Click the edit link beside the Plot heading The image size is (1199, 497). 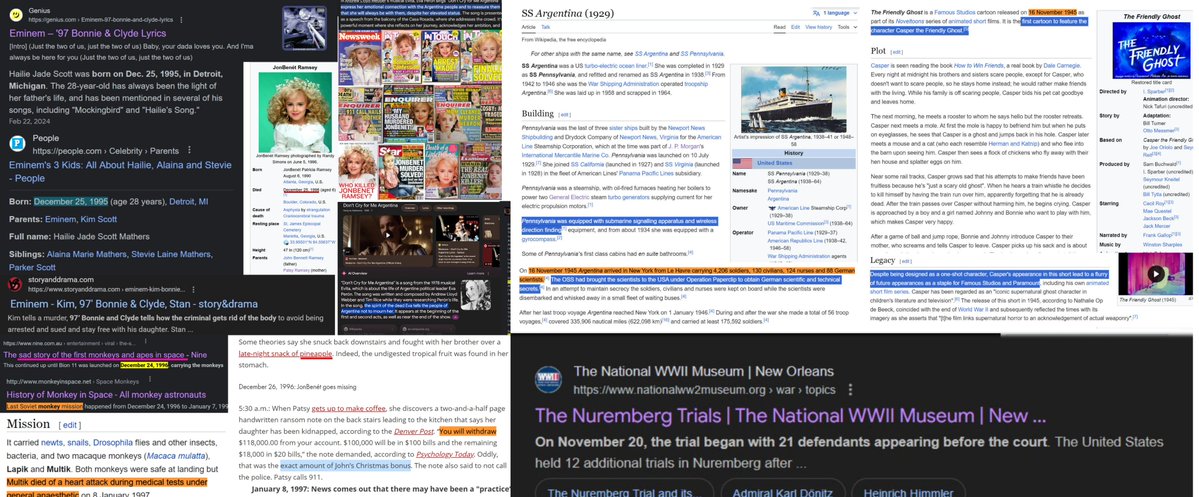[x=896, y=52]
